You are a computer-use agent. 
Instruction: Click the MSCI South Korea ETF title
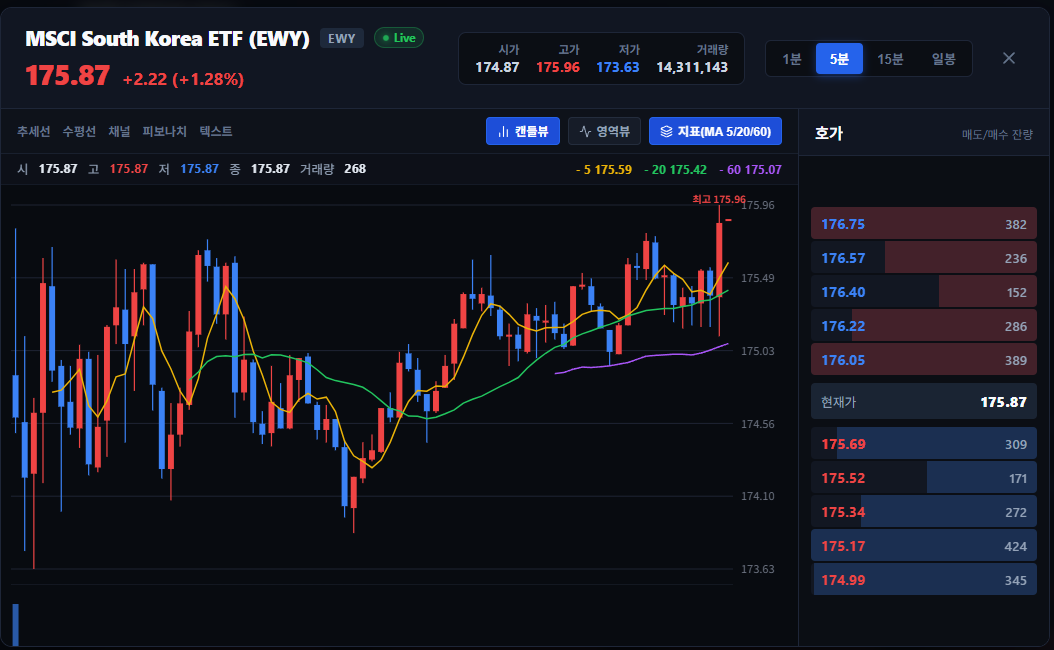167,38
